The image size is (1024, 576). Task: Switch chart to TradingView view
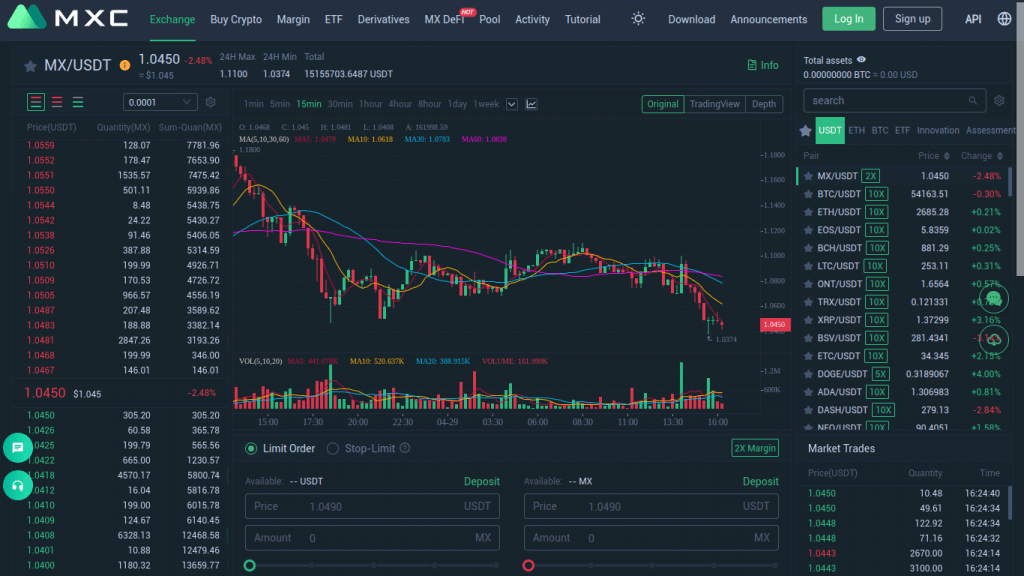[x=714, y=104]
